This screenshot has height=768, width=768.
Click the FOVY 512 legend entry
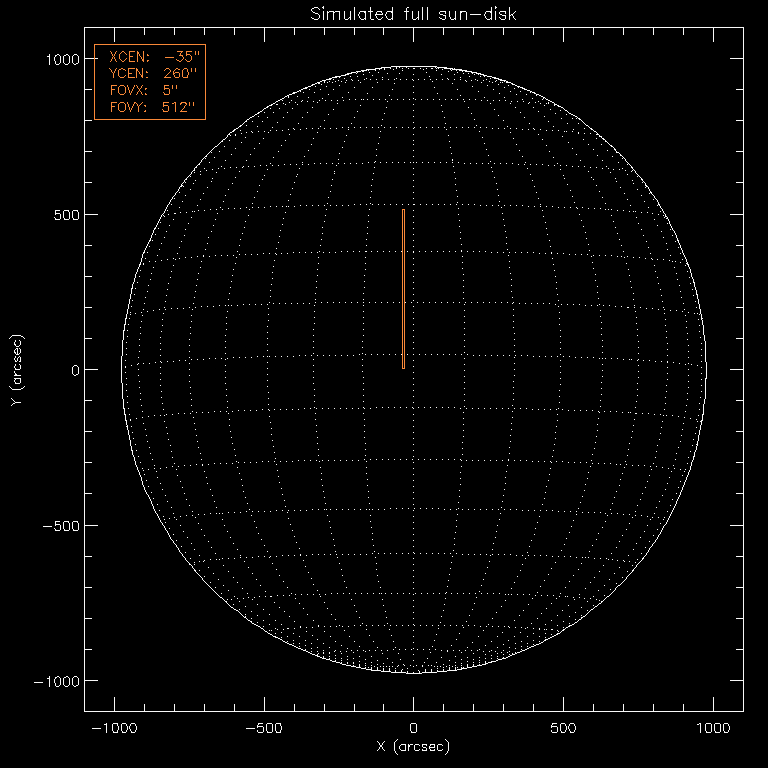point(149,107)
